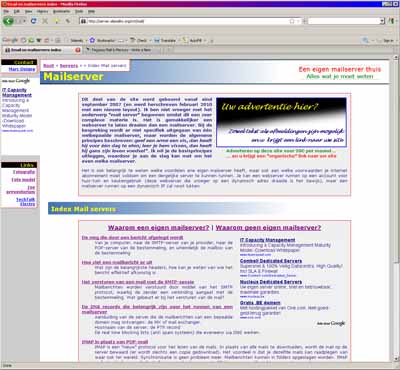Click the 'Waarom een eigen mailserver?' link

point(158,228)
